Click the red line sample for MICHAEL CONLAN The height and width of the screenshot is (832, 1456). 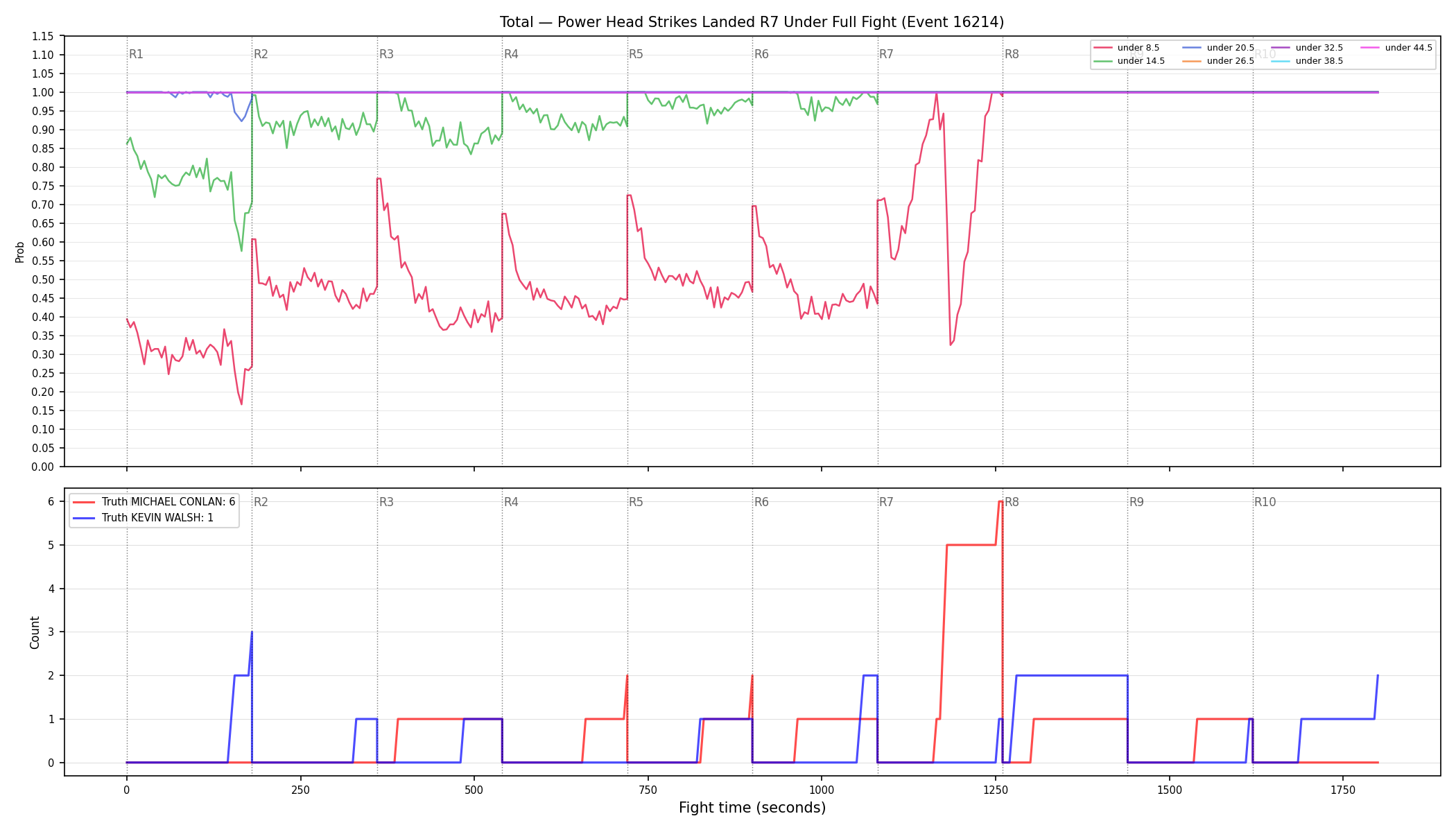[84, 502]
